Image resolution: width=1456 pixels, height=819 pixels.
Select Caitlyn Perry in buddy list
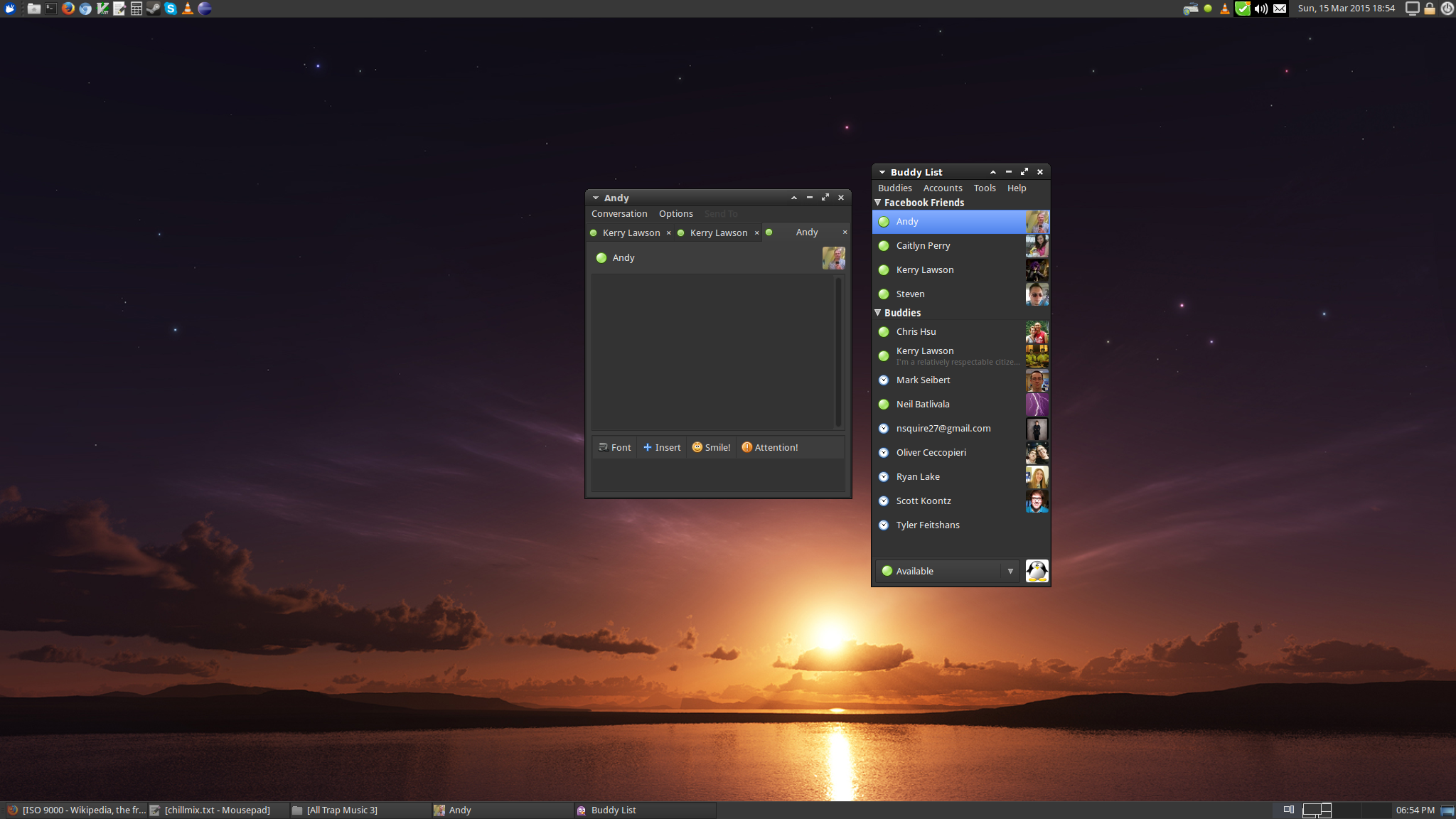[960, 246]
